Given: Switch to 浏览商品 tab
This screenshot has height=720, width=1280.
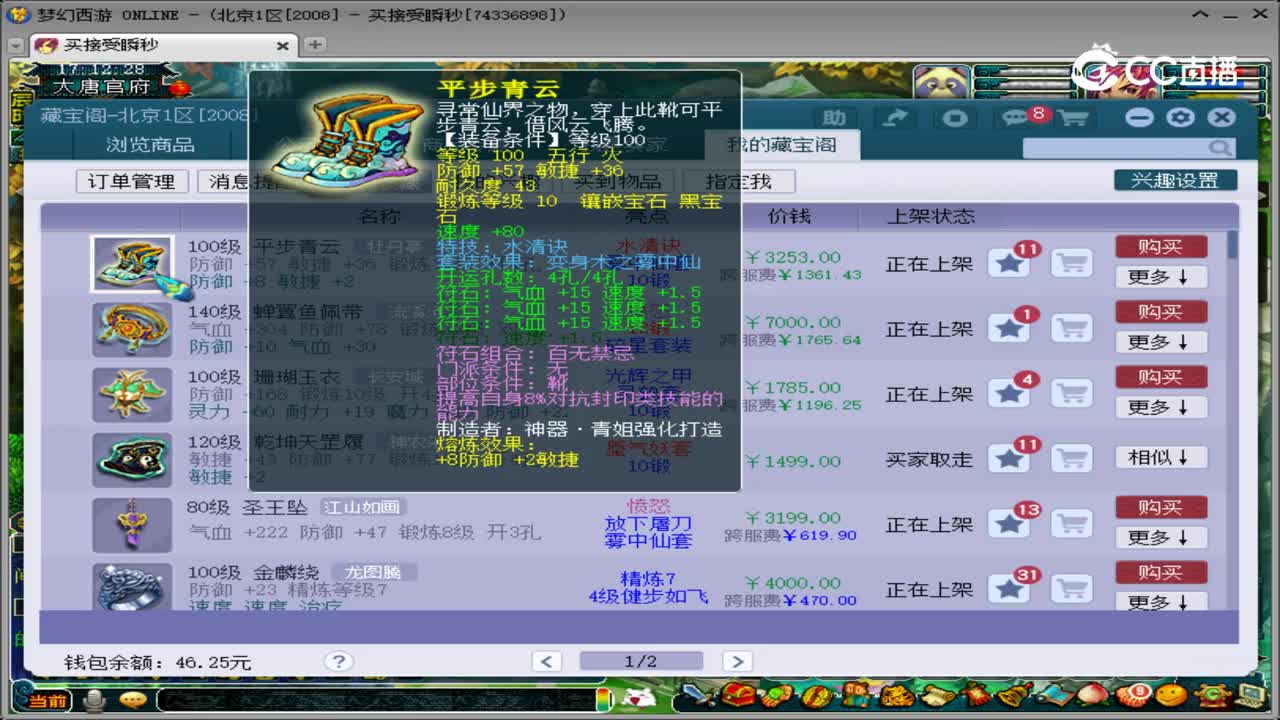Looking at the screenshot, I should [151, 145].
